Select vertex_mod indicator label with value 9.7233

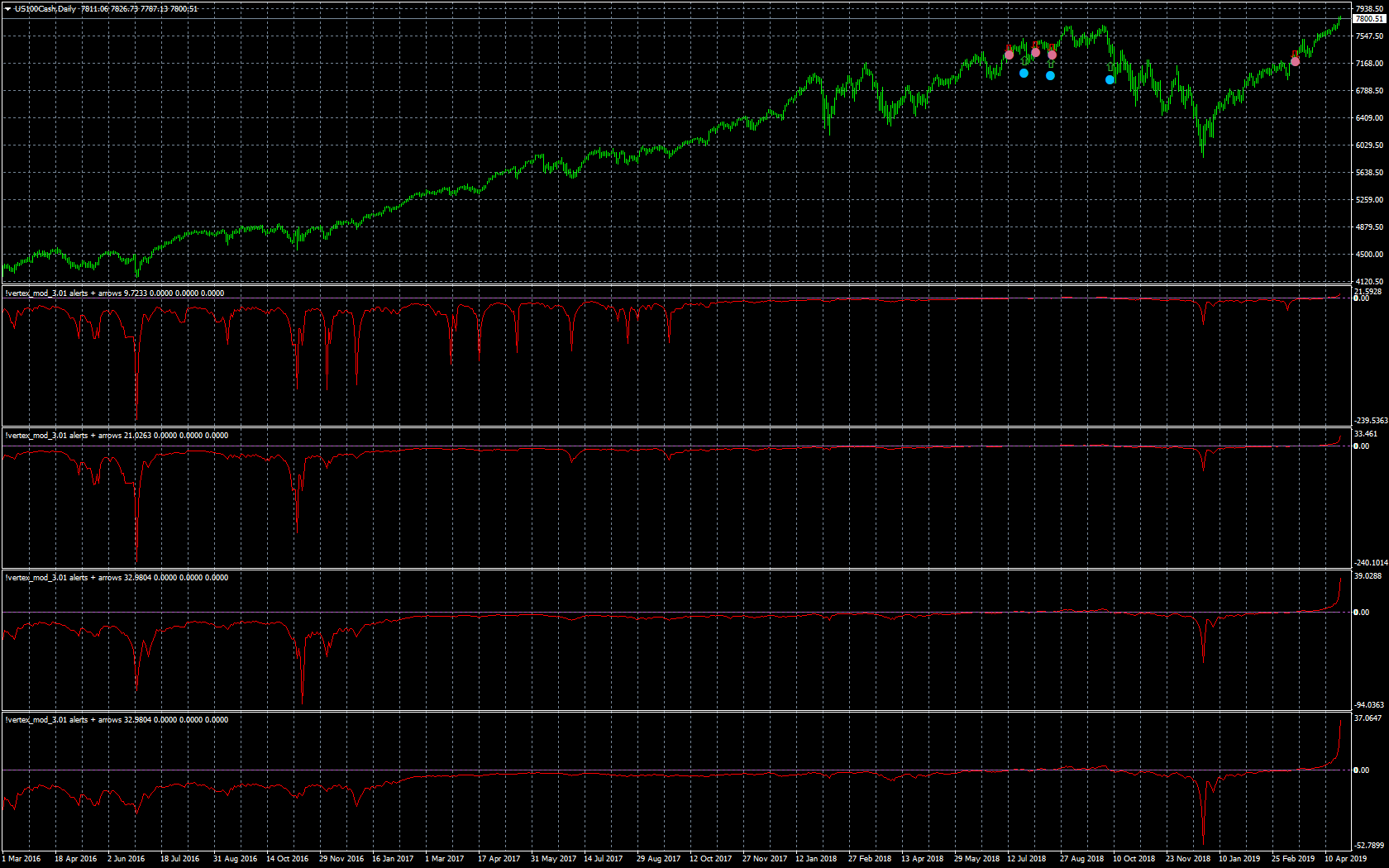coord(115,293)
